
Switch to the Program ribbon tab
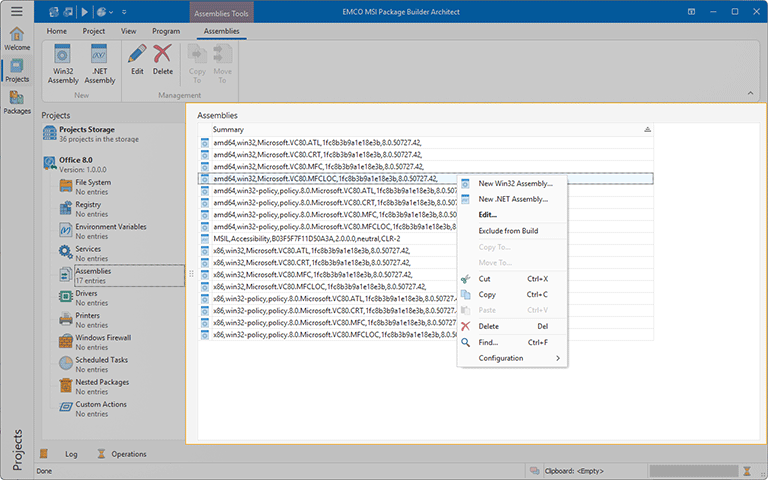click(166, 31)
